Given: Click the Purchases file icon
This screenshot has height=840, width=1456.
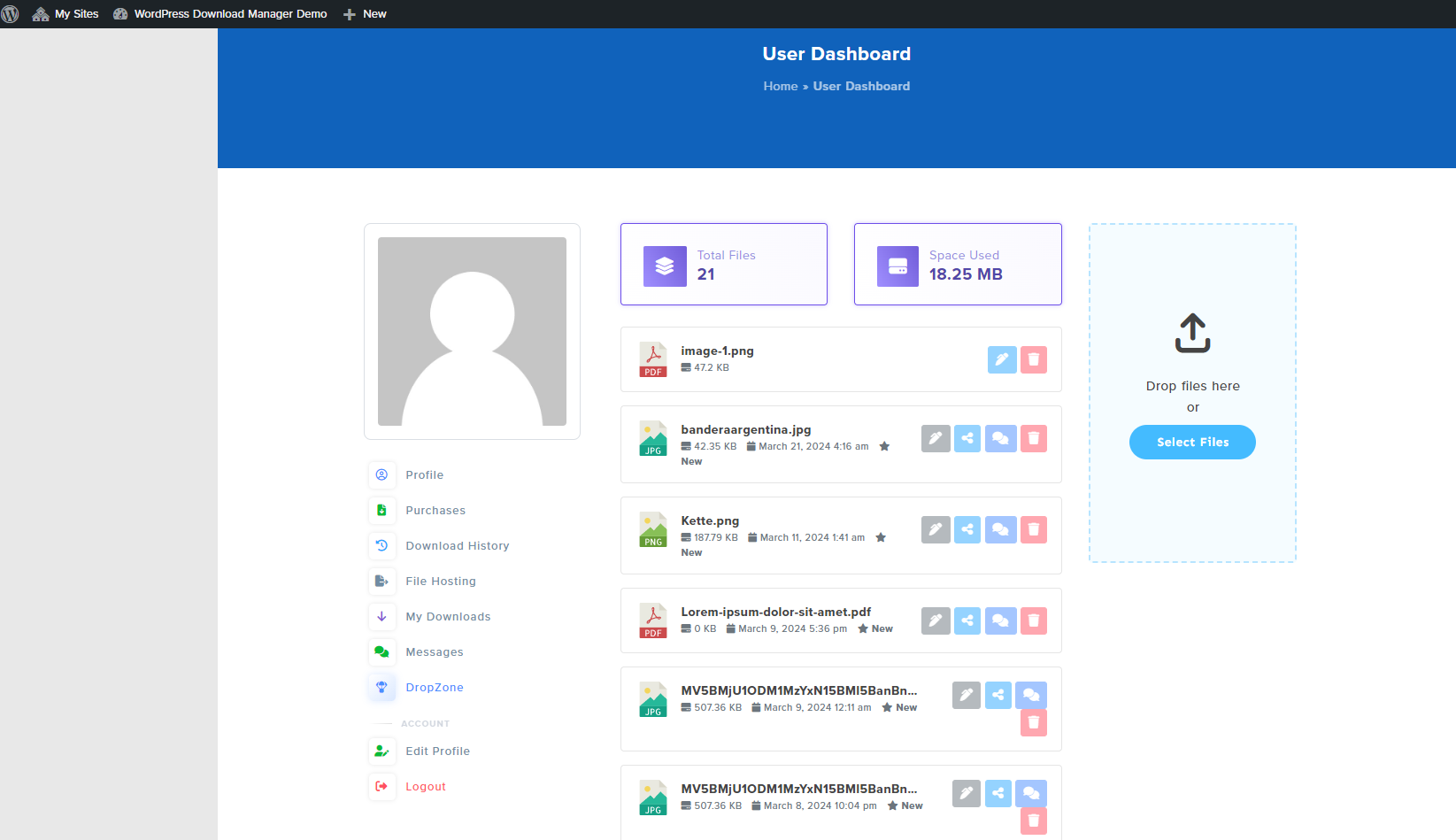Looking at the screenshot, I should click(x=381, y=510).
